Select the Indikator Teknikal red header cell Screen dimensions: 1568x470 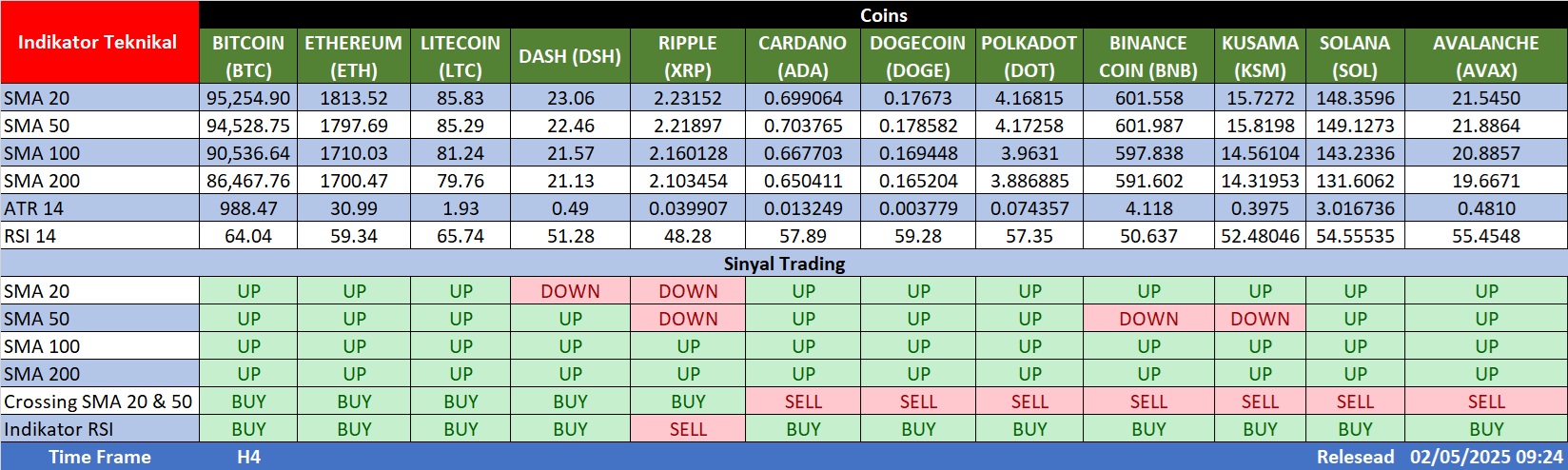98,42
